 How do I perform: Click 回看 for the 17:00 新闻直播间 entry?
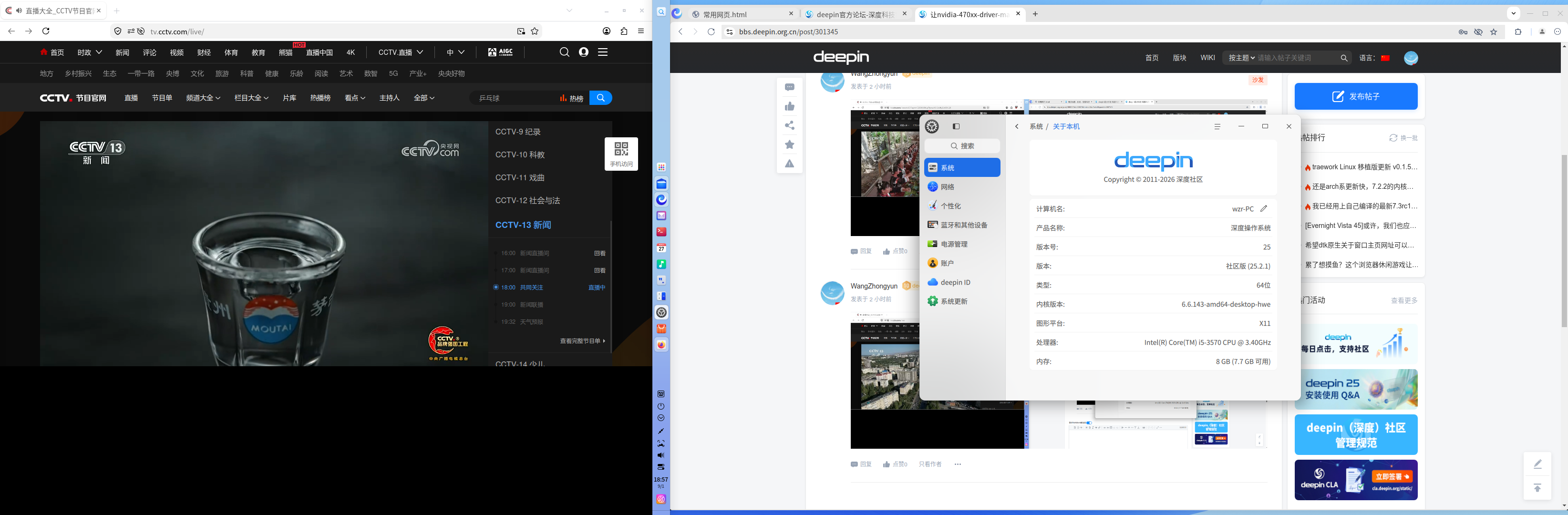pos(599,270)
